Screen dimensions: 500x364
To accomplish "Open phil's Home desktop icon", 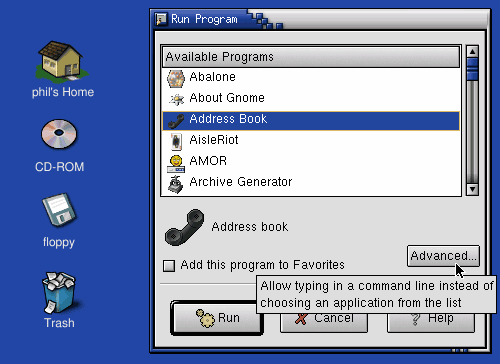I will [x=61, y=61].
